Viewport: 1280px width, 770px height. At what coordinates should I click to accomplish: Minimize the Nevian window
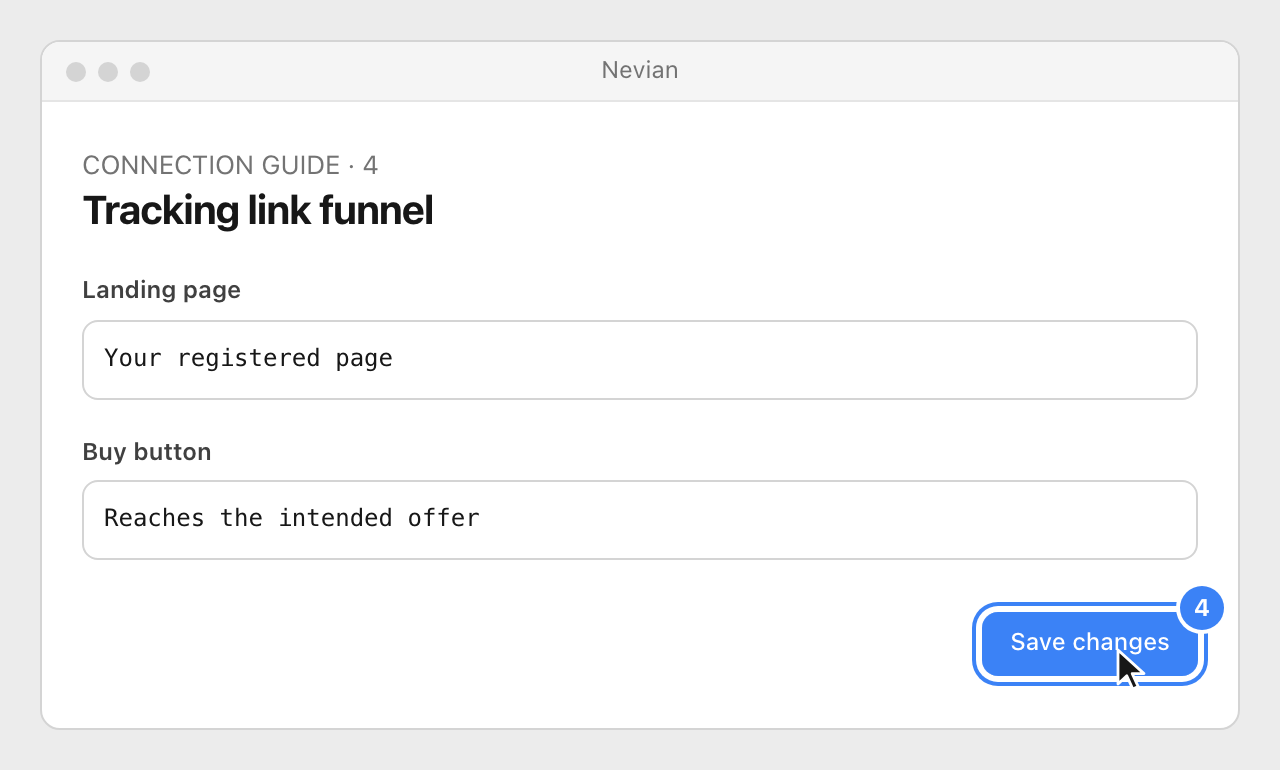pyautogui.click(x=108, y=72)
